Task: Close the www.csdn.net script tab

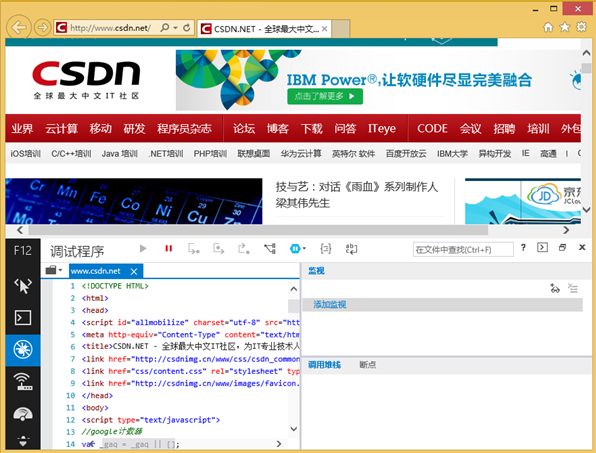Action: [134, 271]
